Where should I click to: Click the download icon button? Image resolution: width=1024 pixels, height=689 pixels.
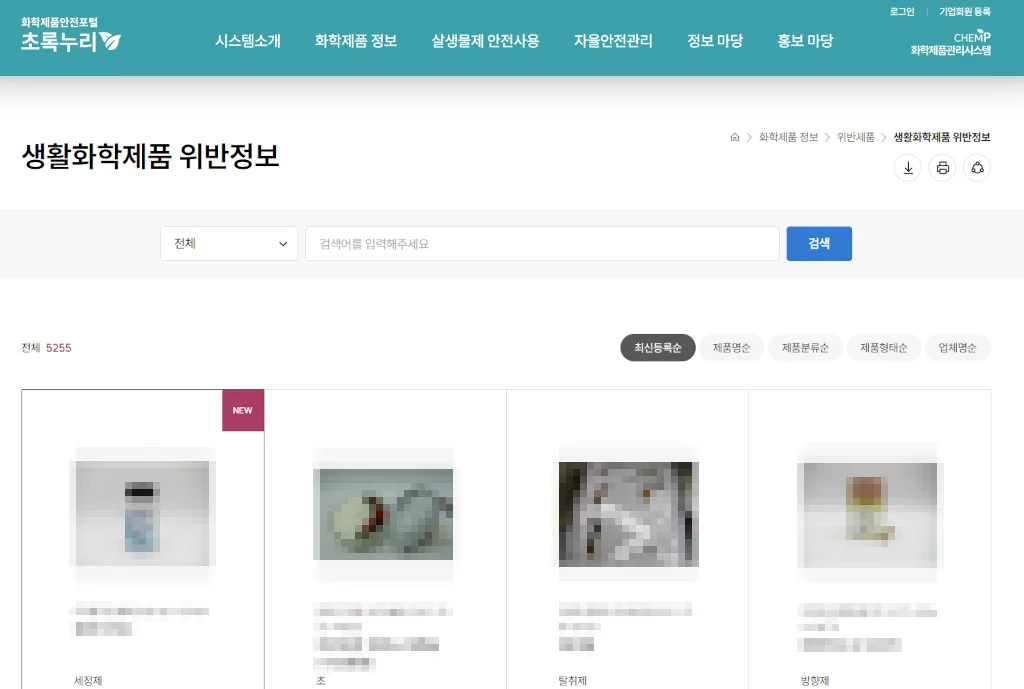pos(908,168)
